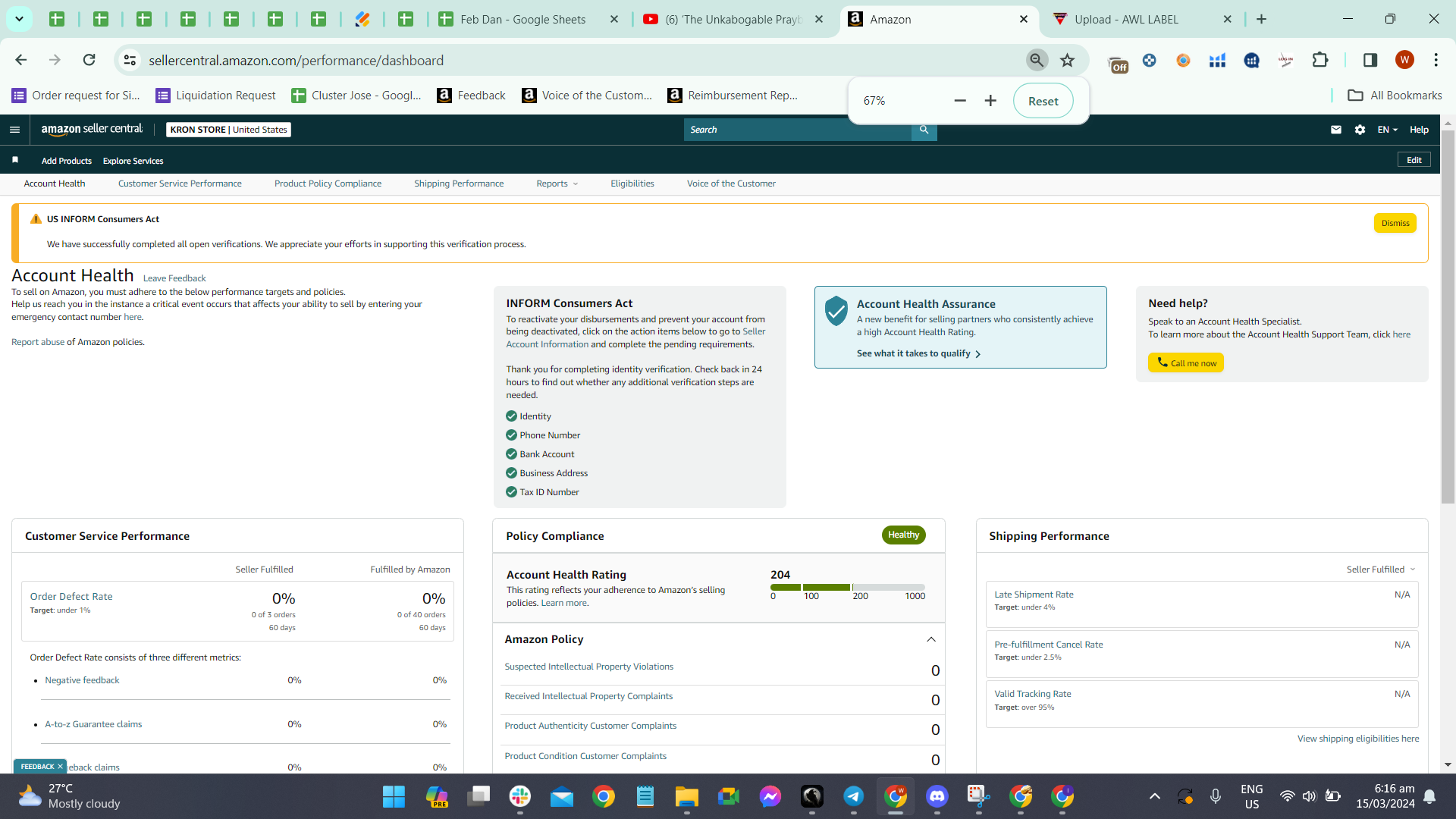Viewport: 1456px width, 819px height.
Task: Open the Report abuse link
Action: 38,342
